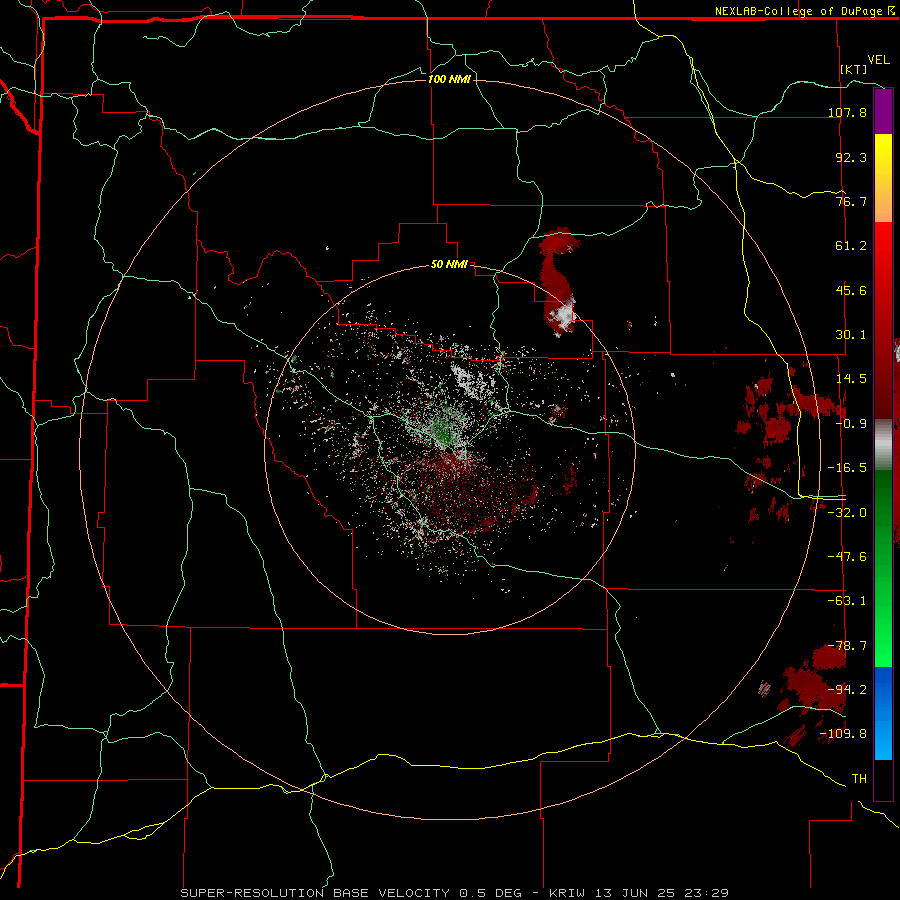Click the -47.6 legend value

coord(847,557)
